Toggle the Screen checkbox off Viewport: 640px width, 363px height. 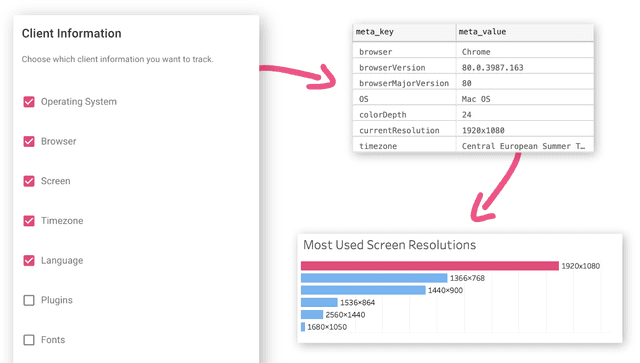click(x=29, y=181)
